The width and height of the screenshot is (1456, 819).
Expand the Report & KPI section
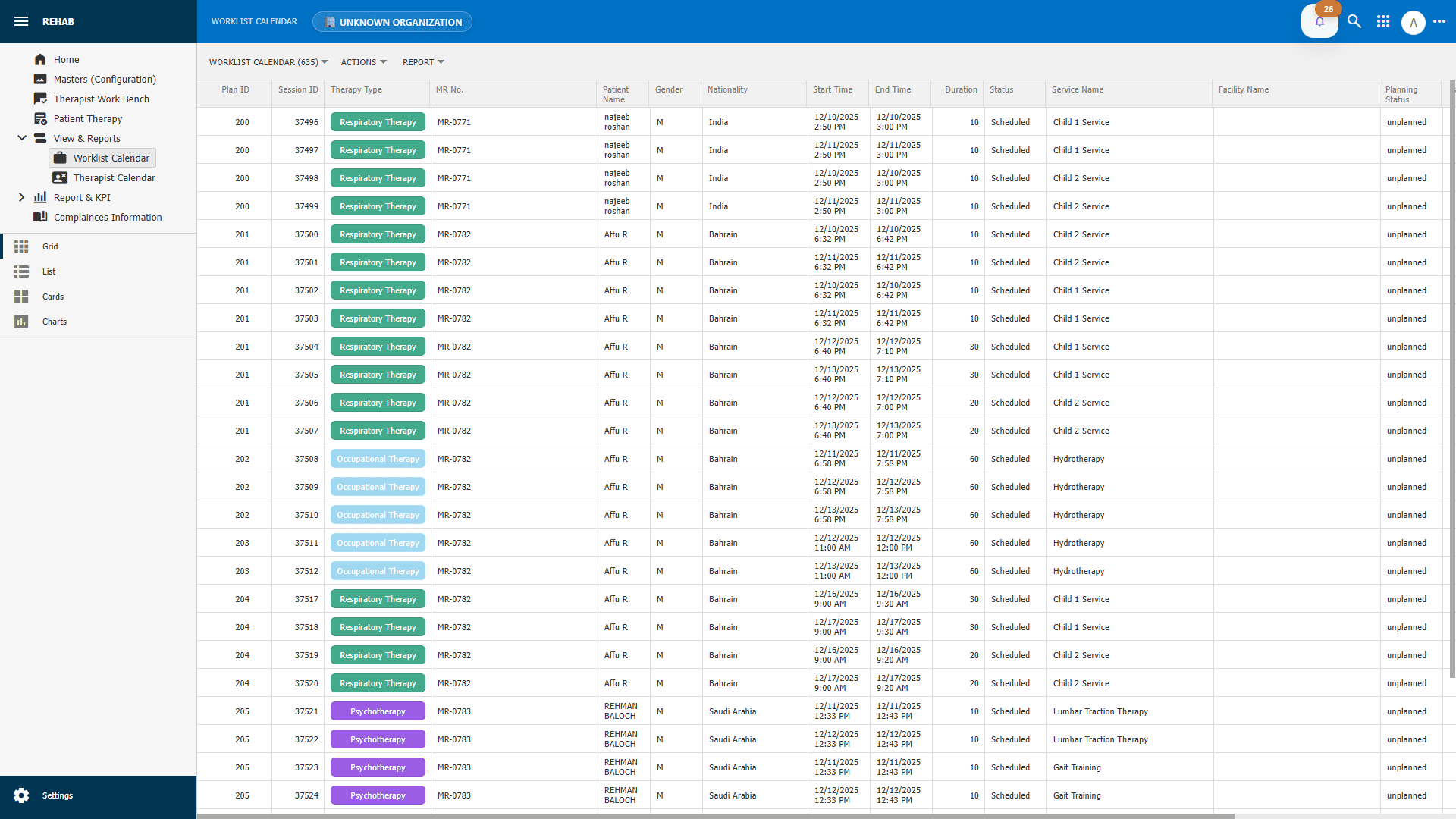click(21, 197)
